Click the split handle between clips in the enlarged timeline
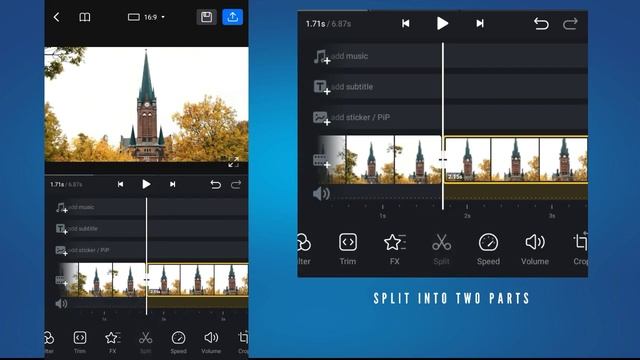The width and height of the screenshot is (640, 360). (443, 160)
